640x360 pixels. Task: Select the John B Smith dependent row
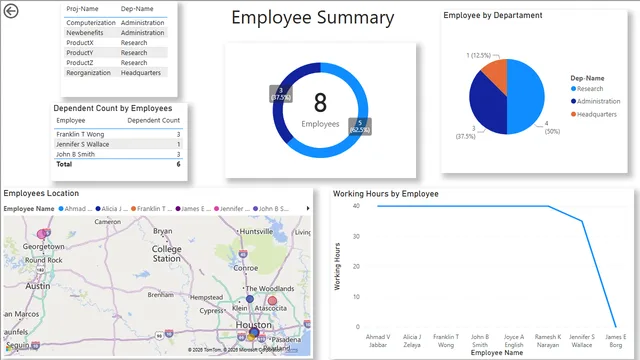[x=118, y=154]
